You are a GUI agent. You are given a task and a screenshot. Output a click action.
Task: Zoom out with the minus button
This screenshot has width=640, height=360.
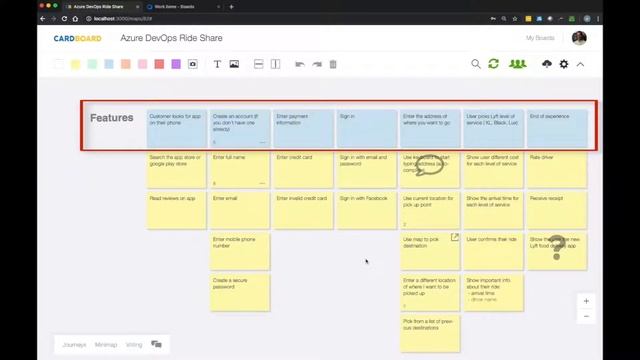[586, 316]
